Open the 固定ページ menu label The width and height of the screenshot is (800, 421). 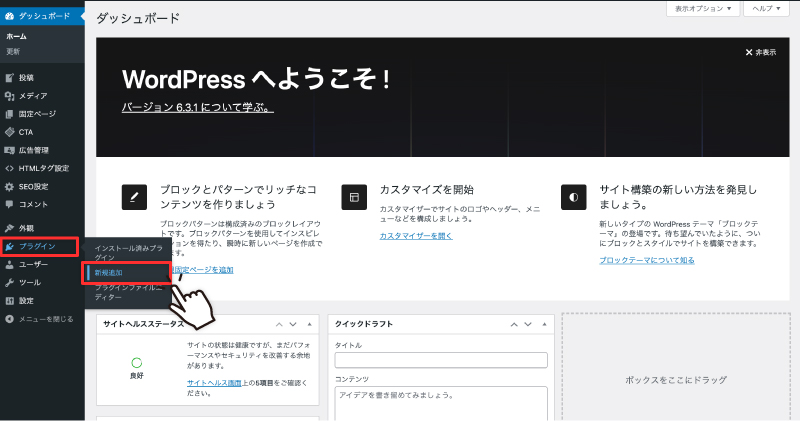coord(37,114)
